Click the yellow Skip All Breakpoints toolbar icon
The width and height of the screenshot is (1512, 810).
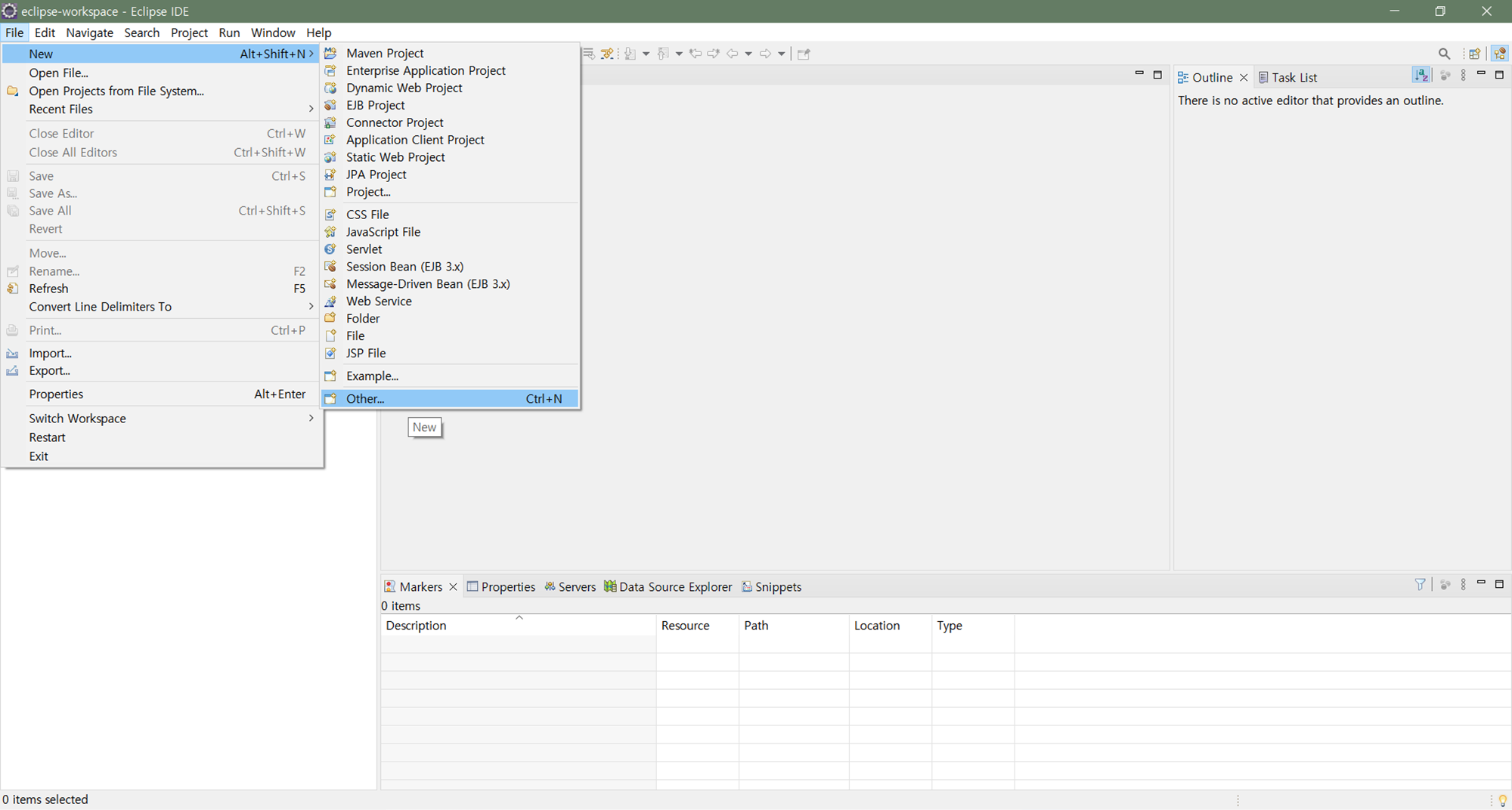(607, 54)
